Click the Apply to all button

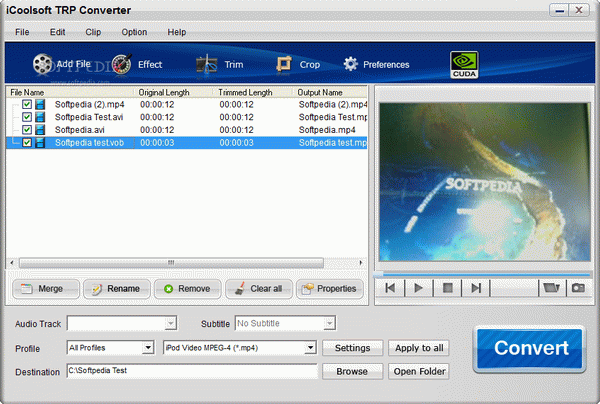coord(419,348)
